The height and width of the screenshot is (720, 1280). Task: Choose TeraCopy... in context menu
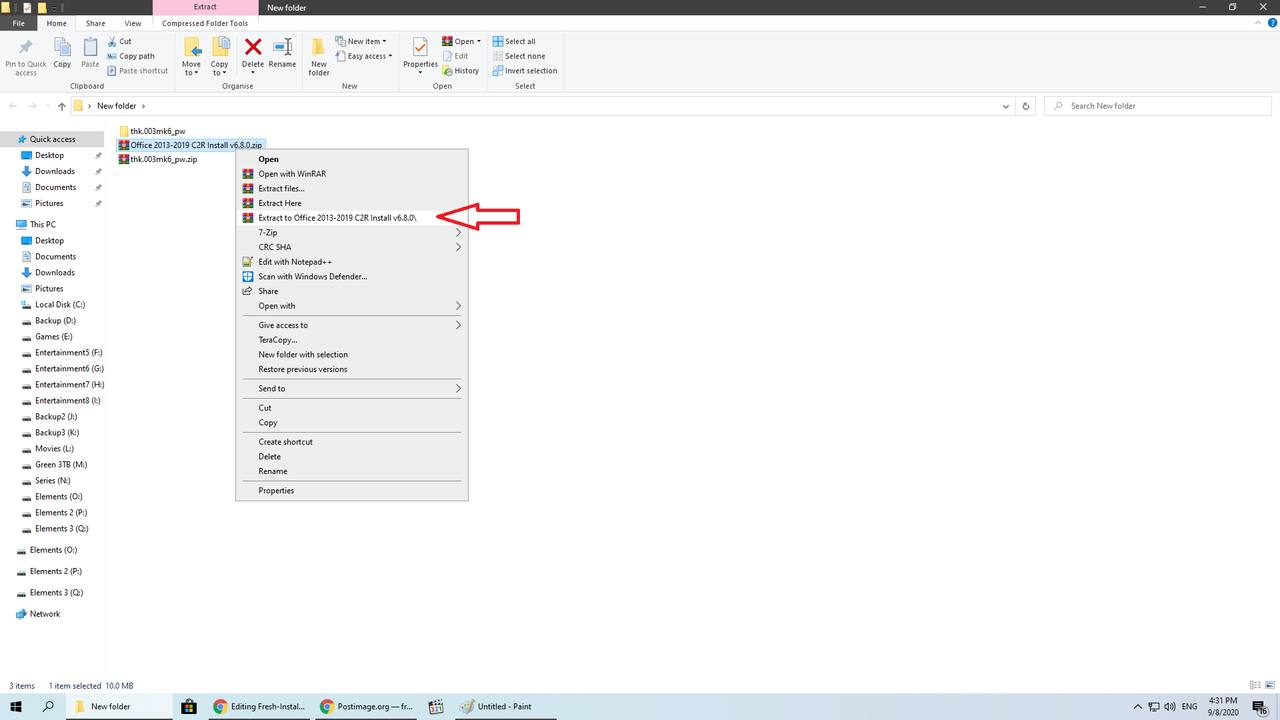click(352, 340)
